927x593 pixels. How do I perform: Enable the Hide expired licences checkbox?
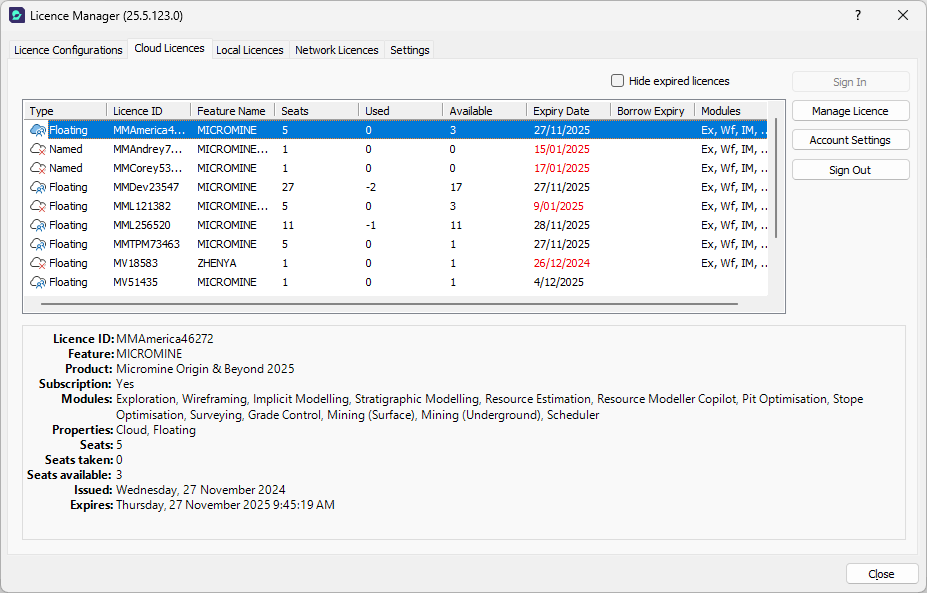click(617, 80)
